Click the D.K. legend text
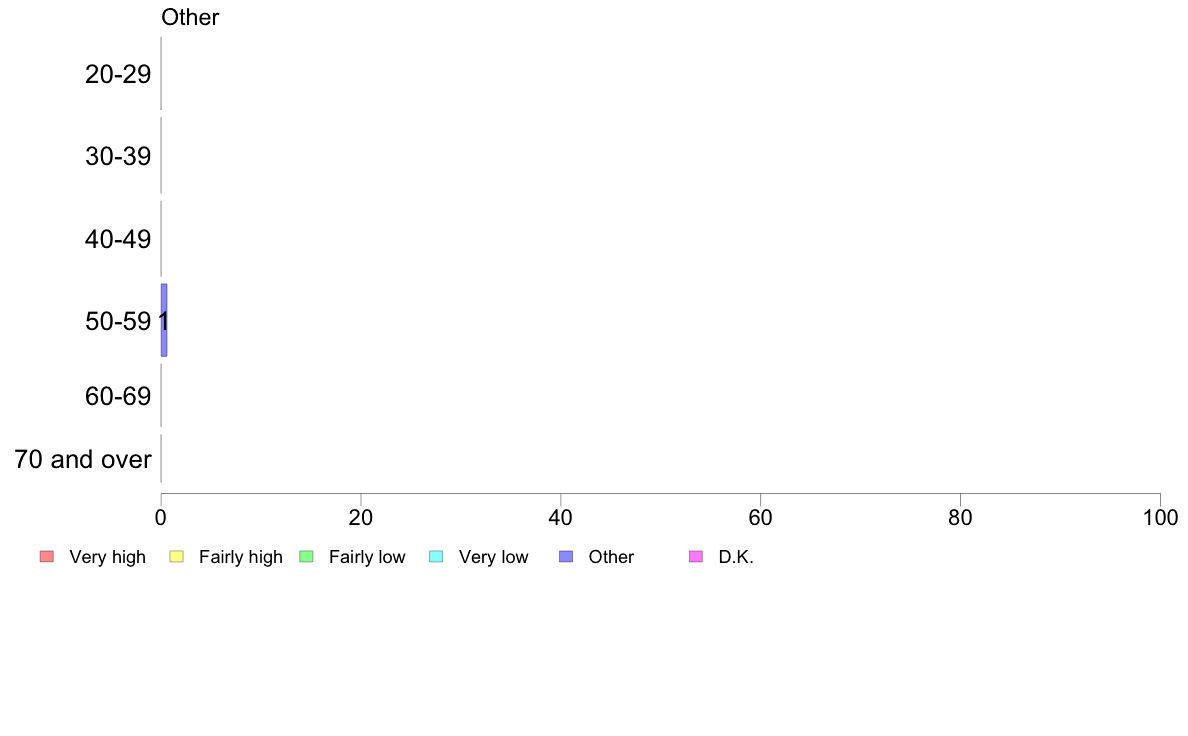 736,557
